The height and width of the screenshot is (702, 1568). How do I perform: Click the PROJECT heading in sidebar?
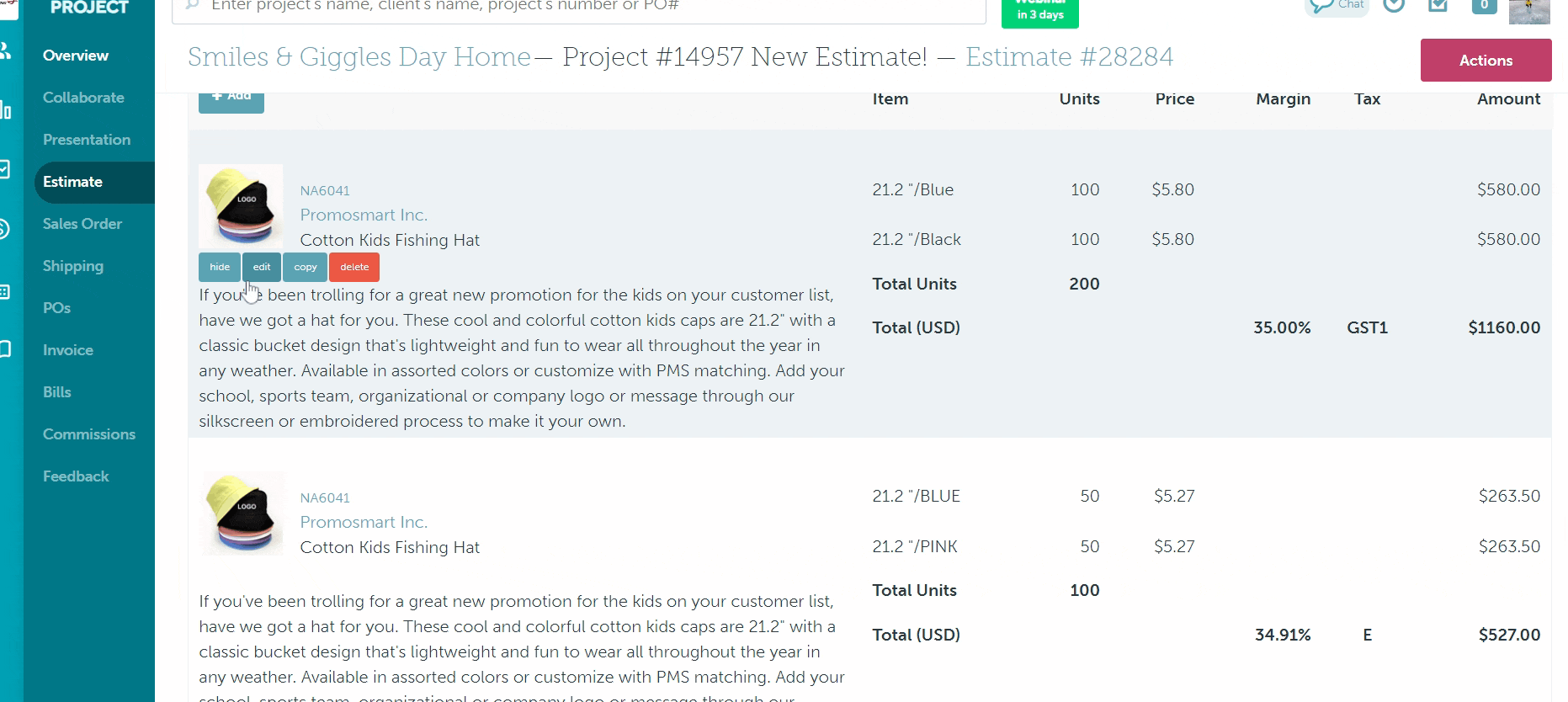point(89,8)
